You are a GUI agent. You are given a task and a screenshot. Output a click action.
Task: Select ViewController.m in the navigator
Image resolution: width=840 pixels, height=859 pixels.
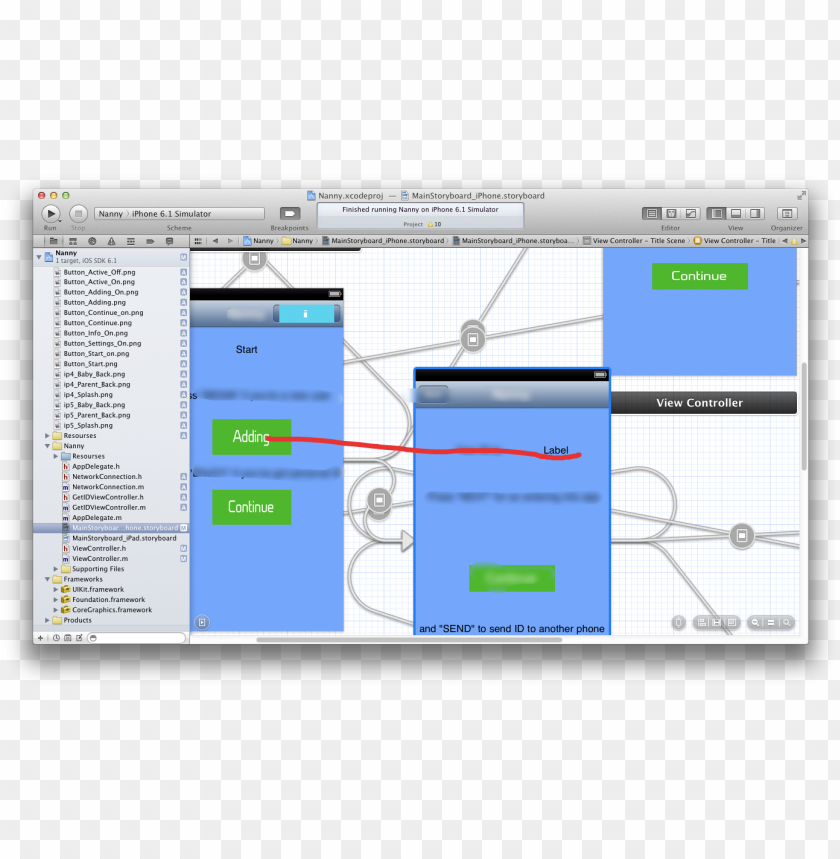coord(99,558)
